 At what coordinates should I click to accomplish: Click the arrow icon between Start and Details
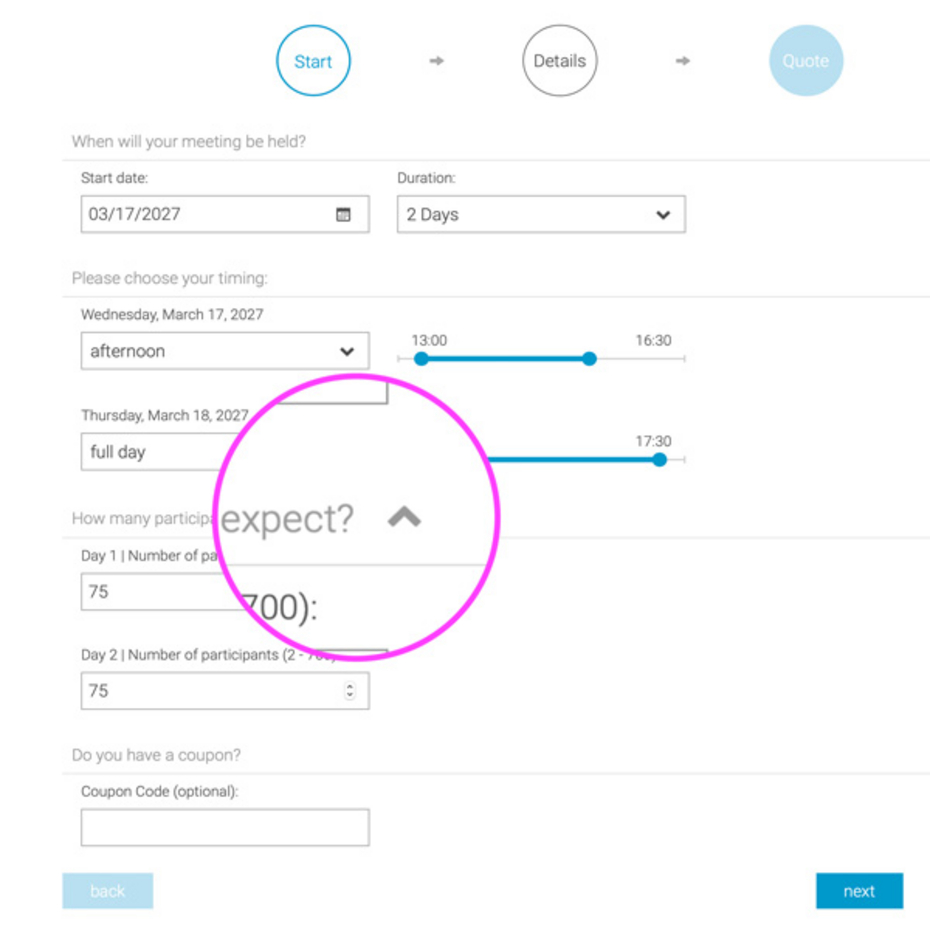click(x=436, y=60)
